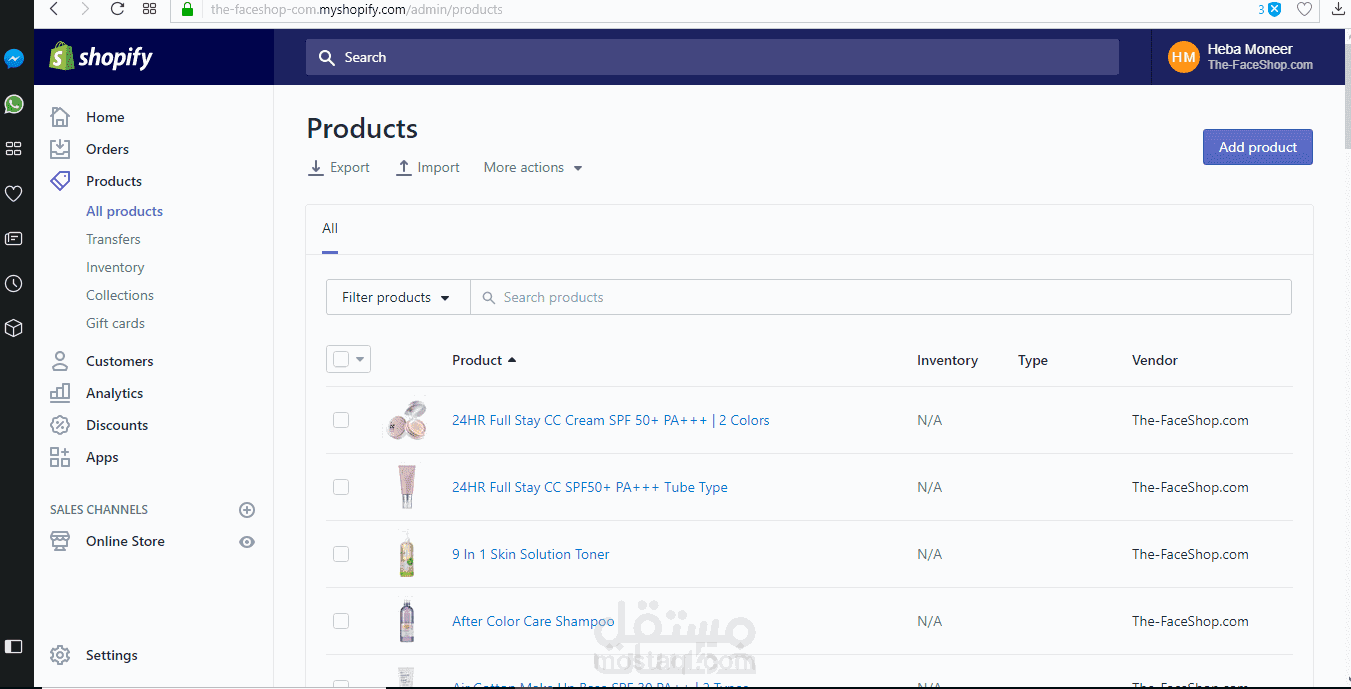This screenshot has height=689, width=1351.
Task: Click the CC Cream product thumbnail
Action: click(x=405, y=420)
